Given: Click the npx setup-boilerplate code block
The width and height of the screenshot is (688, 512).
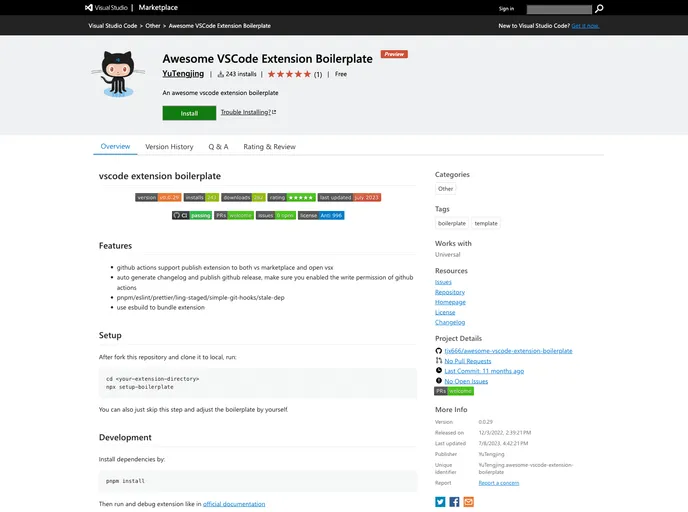Looking at the screenshot, I should 258,383.
